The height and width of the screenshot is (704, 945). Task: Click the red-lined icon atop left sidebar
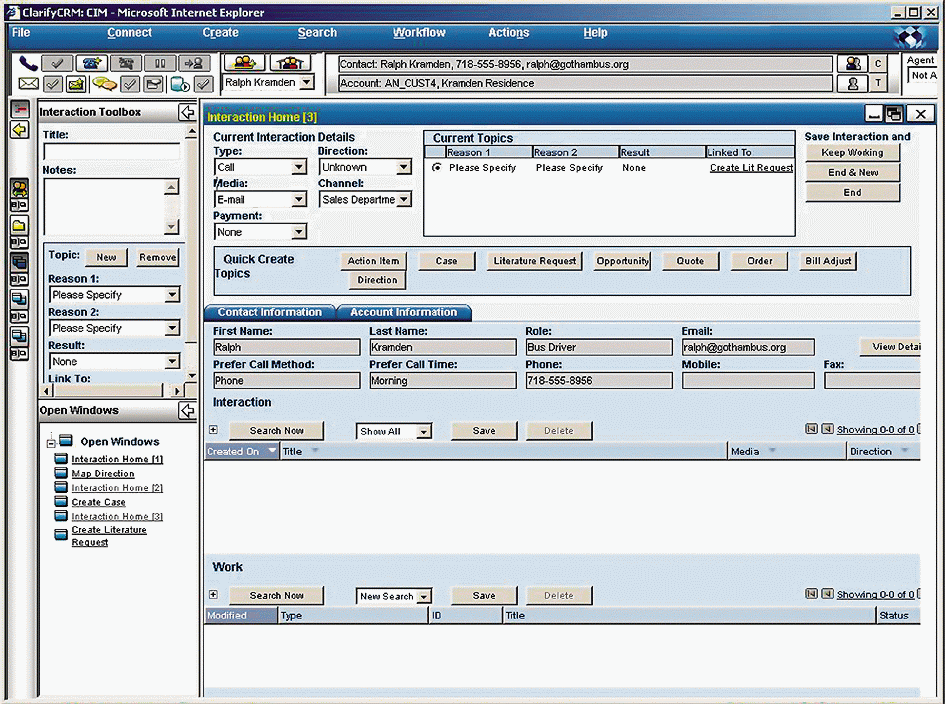20,109
